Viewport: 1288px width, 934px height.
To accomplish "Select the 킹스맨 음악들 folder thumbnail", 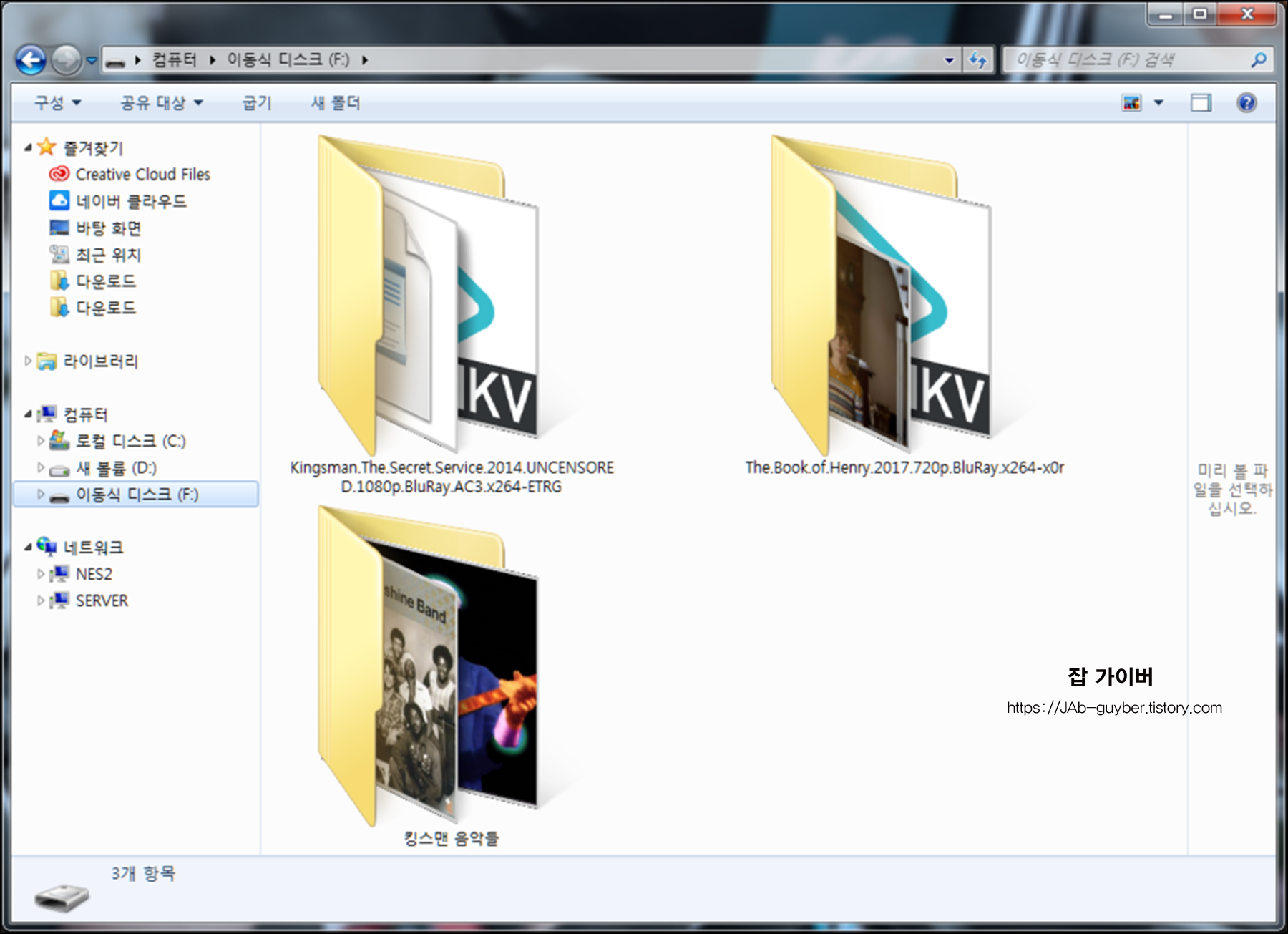I will click(428, 666).
